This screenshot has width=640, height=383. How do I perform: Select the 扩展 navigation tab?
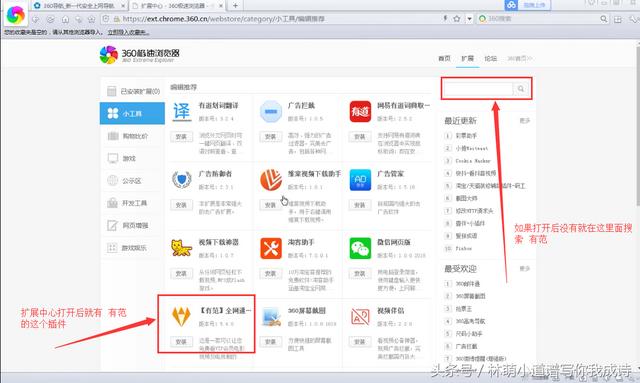[x=467, y=58]
